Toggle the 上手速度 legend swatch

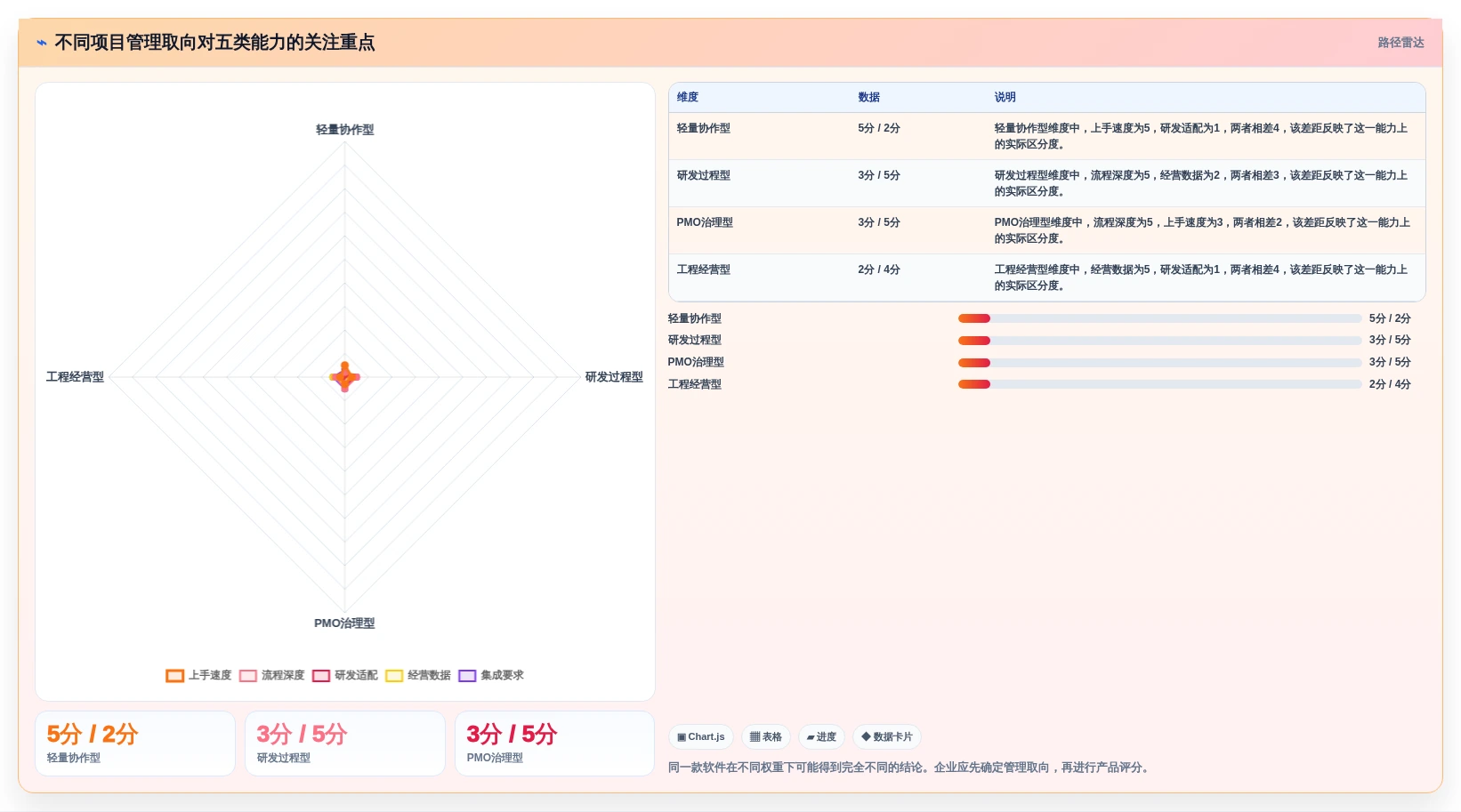[174, 676]
